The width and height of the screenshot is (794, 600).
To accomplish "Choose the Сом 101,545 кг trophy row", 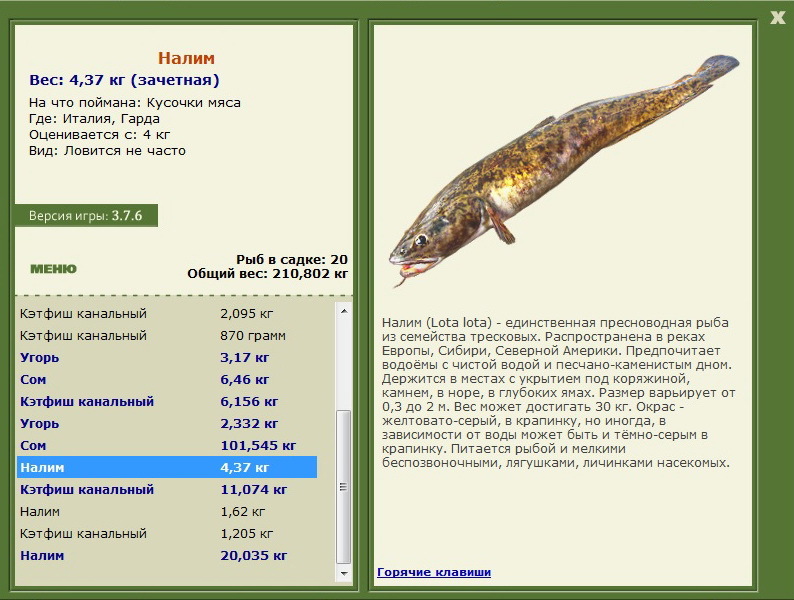I will (166, 445).
